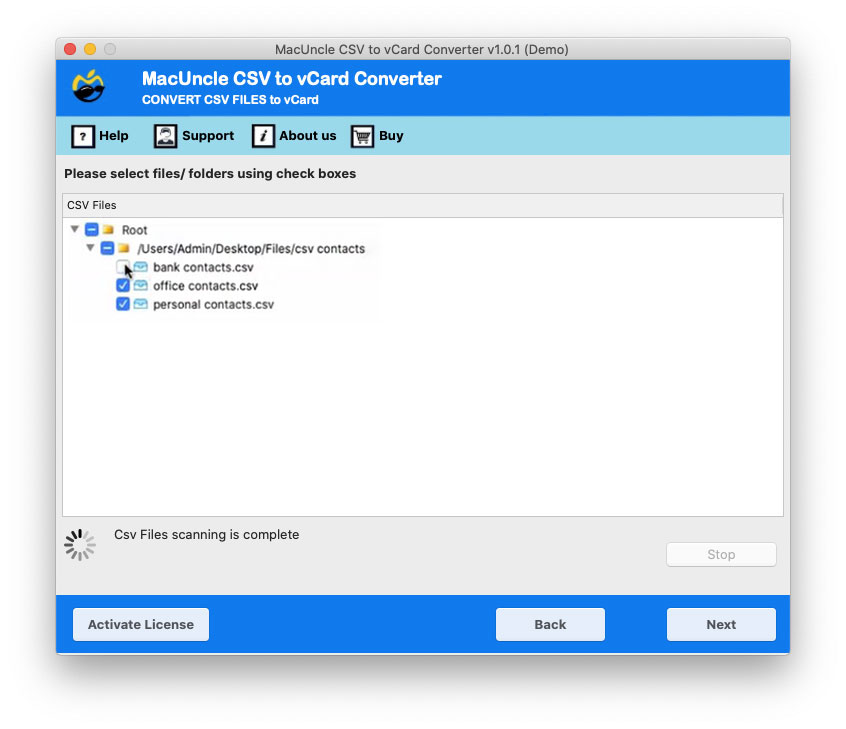
Task: Click the scanning spinner icon
Action: [80, 545]
